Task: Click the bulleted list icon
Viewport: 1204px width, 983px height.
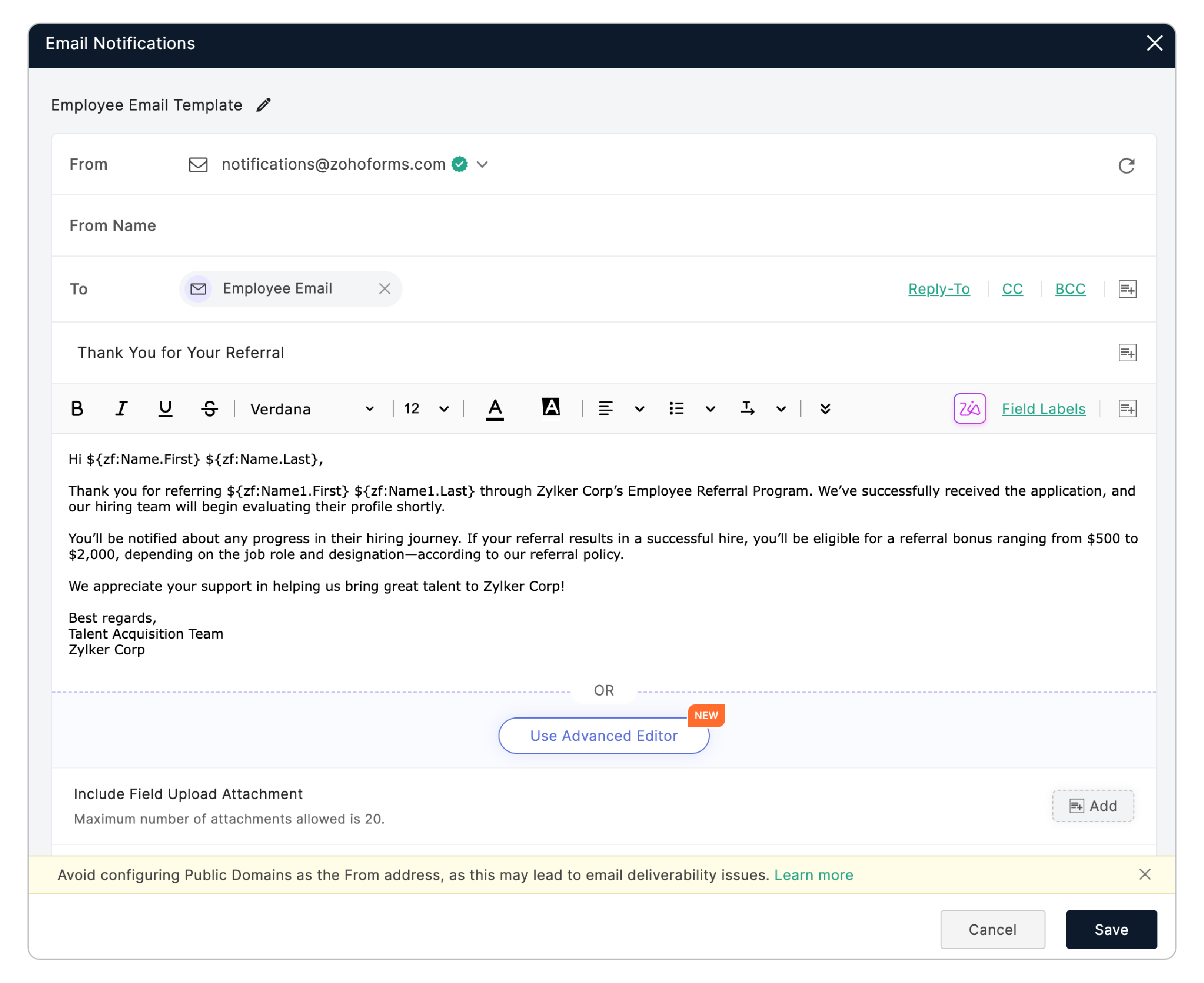Action: 676,408
